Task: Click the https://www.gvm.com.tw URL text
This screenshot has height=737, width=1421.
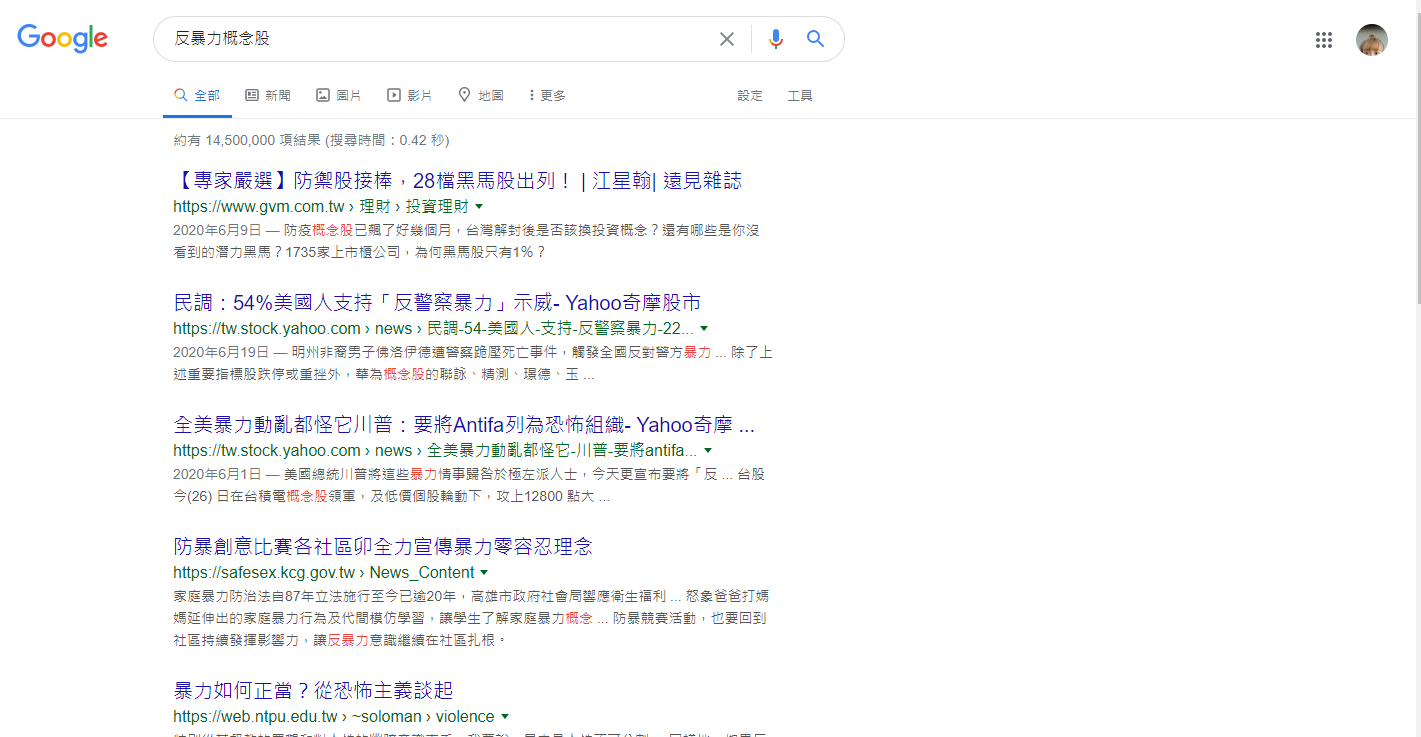Action: pos(258,207)
